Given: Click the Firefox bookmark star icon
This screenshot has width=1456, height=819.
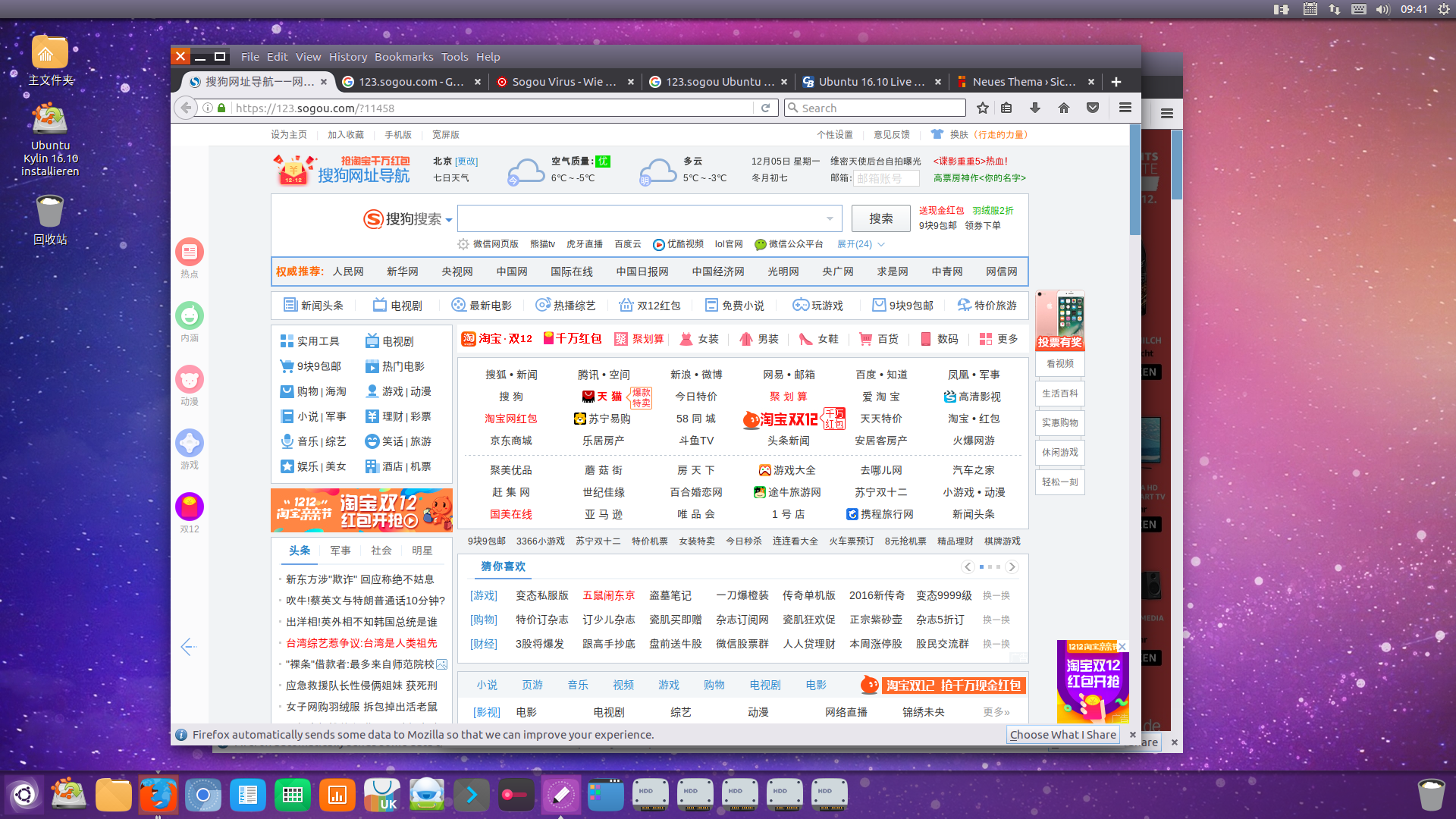Looking at the screenshot, I should [x=983, y=108].
